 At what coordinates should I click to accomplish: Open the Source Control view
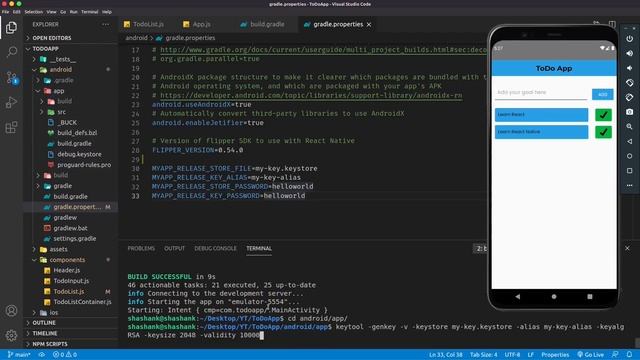[11, 77]
